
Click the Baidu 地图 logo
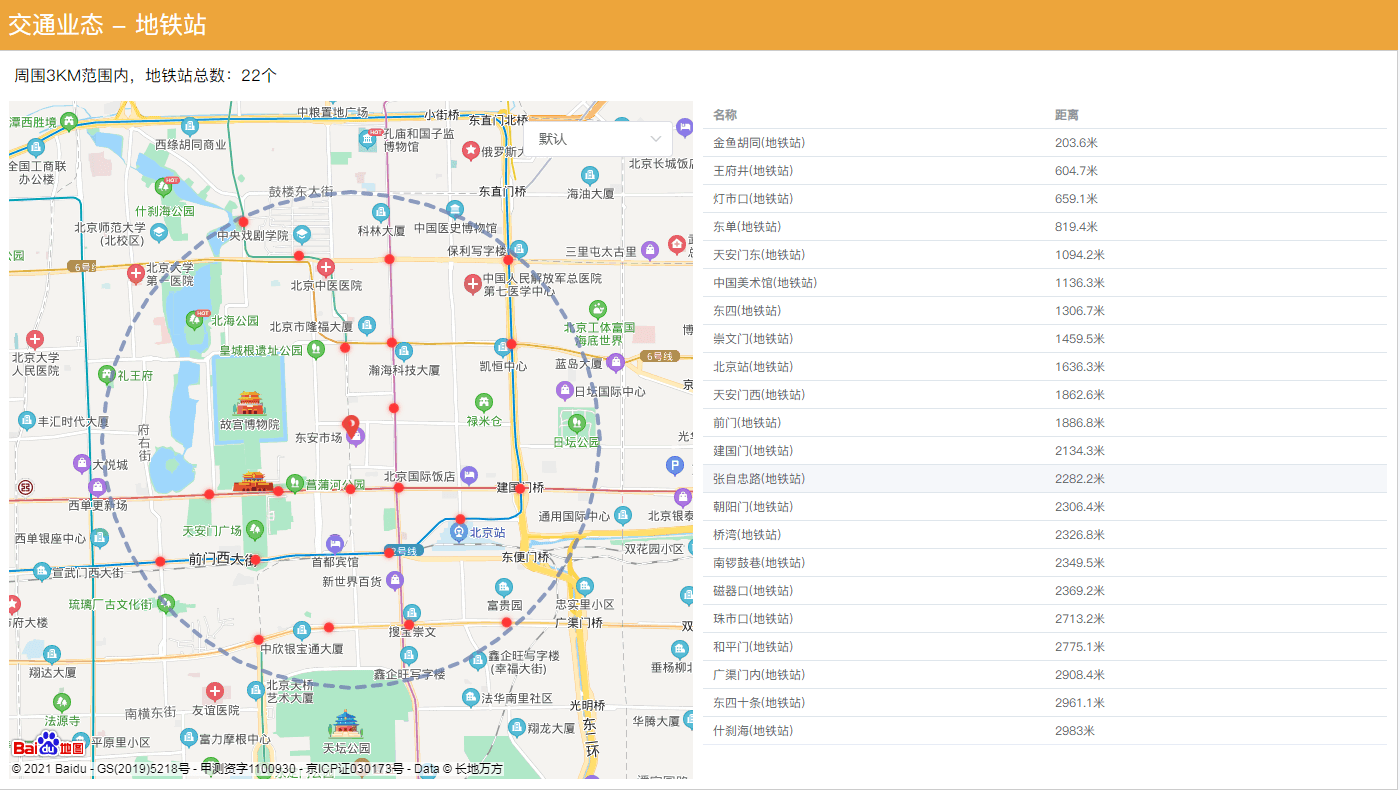coord(50,745)
